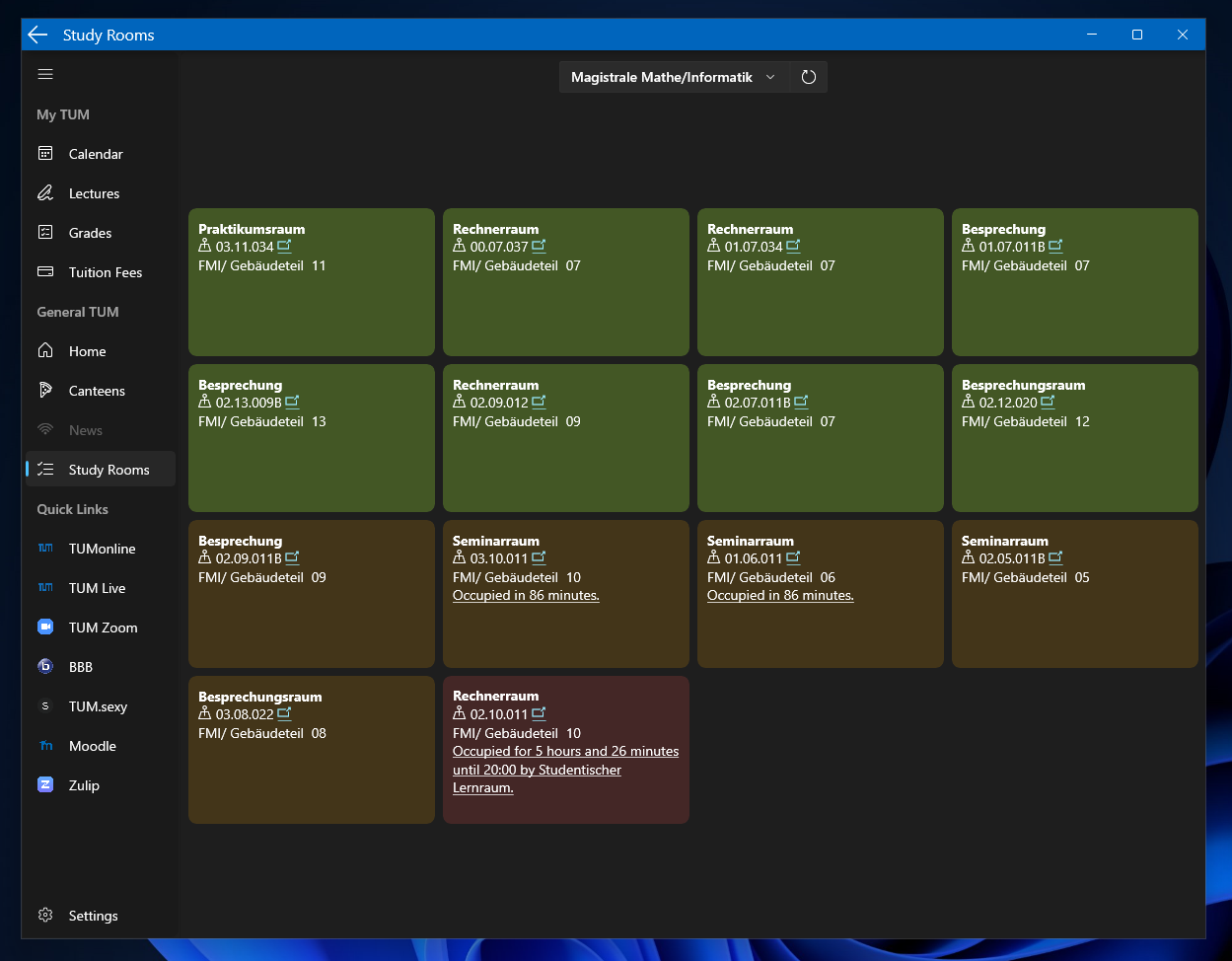
Task: Click the TUM Zoom icon in sidebar
Action: point(45,628)
